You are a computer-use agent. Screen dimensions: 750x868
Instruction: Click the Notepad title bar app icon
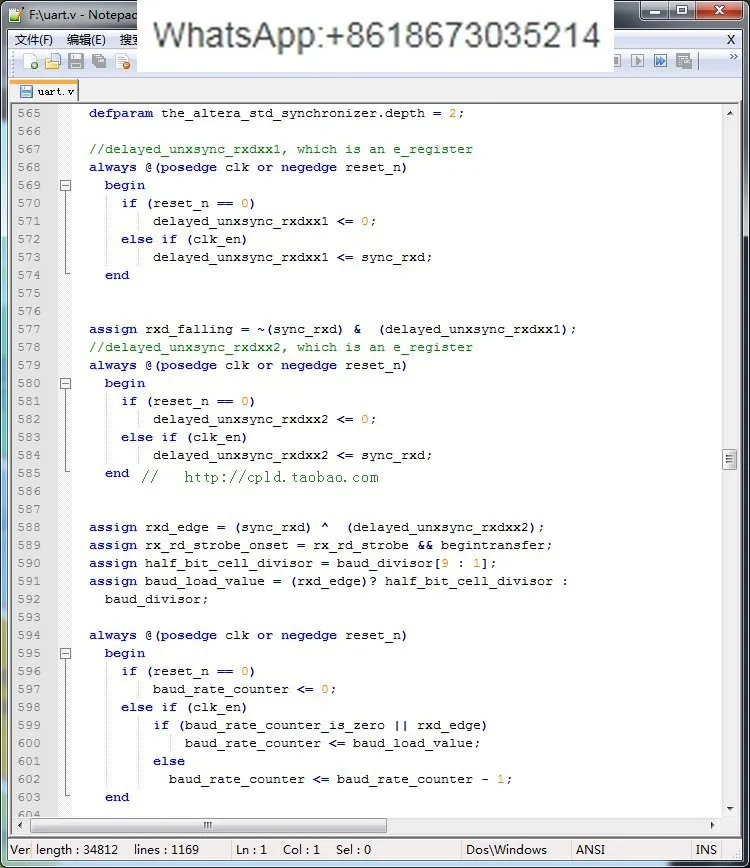(17, 14)
